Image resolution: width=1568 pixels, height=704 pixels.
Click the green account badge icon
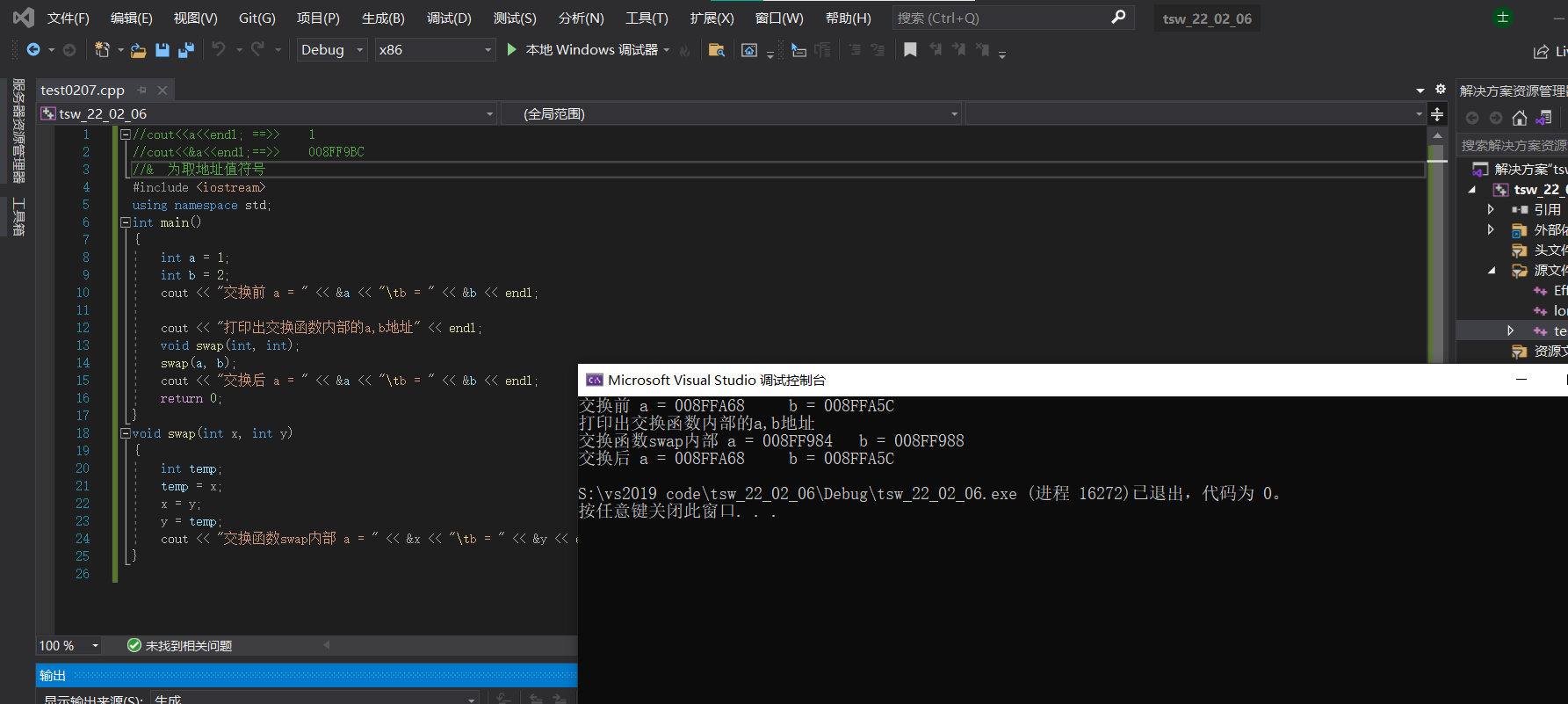(x=1503, y=18)
